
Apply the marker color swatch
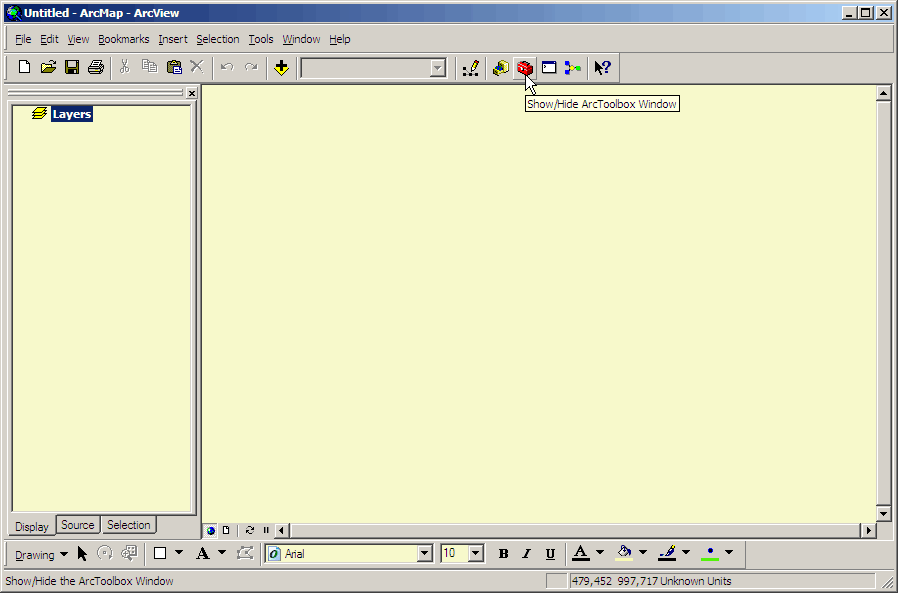(710, 553)
